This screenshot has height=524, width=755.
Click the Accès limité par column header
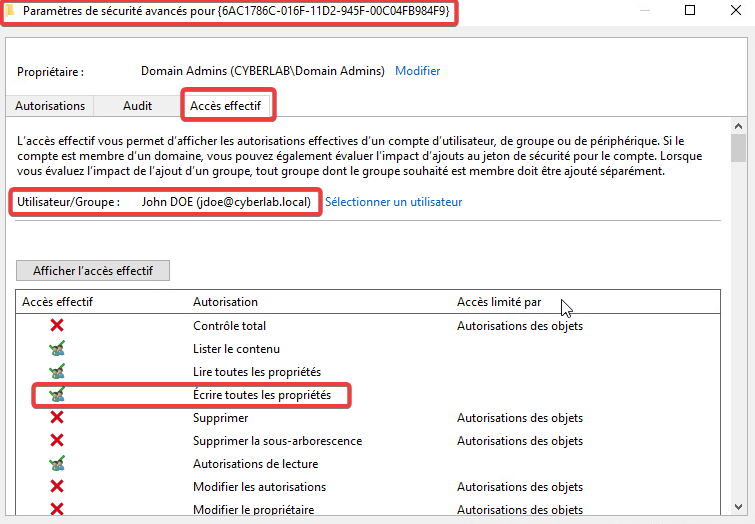coord(498,302)
